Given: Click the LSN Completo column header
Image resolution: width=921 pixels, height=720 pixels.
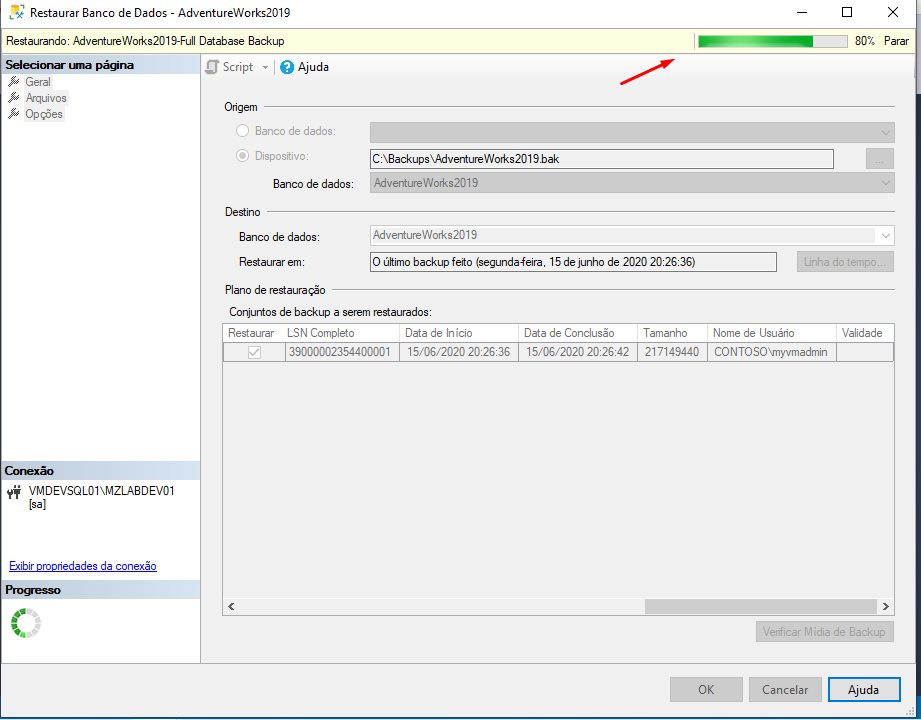Looking at the screenshot, I should [x=342, y=333].
